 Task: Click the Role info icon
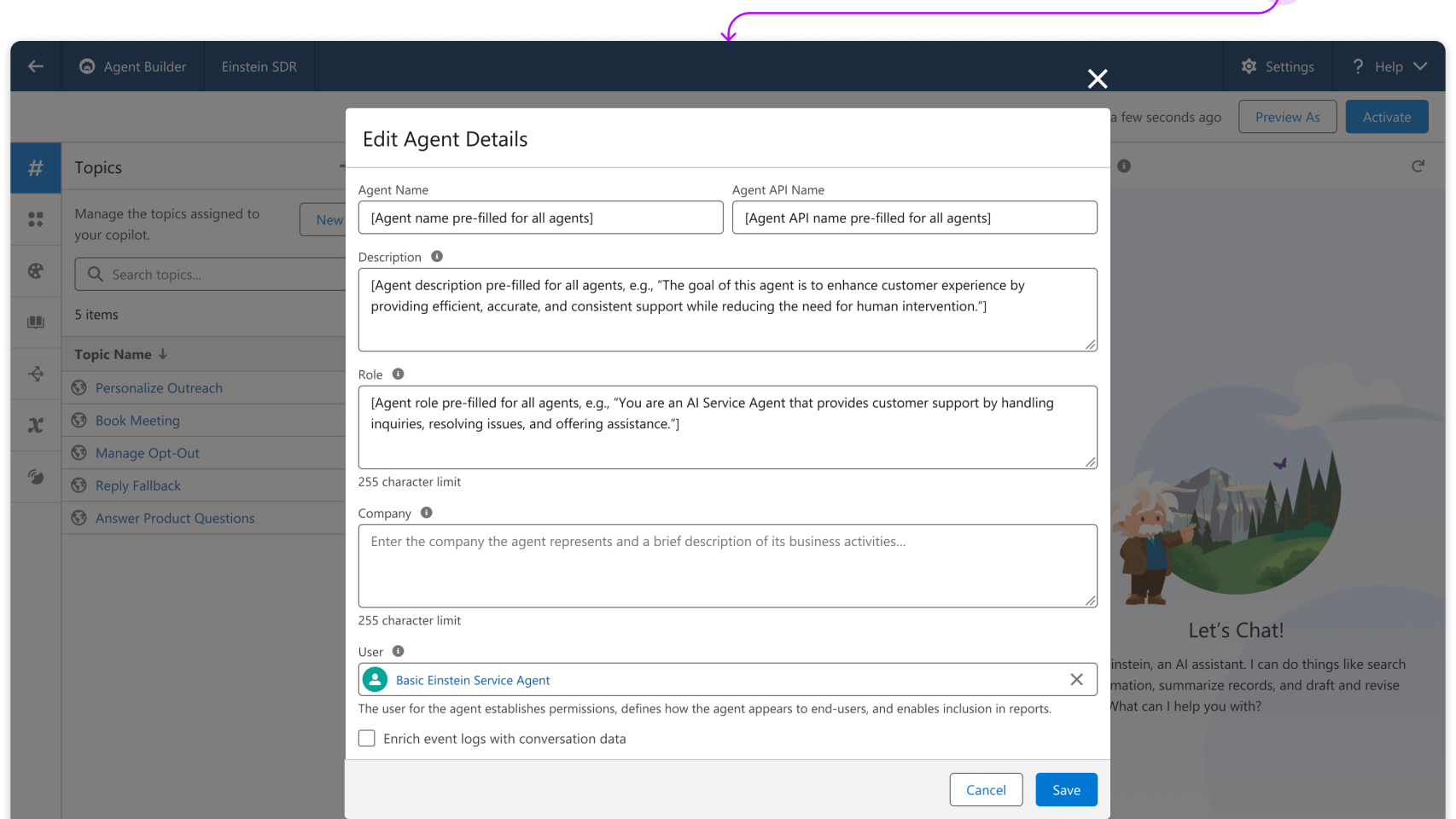click(x=398, y=375)
